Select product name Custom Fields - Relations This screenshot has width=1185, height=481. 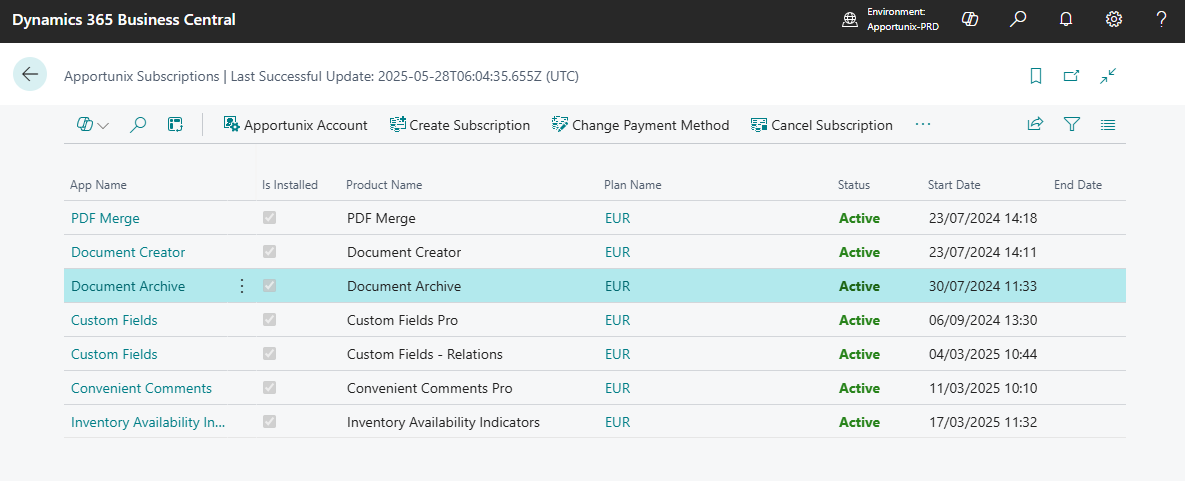click(425, 354)
